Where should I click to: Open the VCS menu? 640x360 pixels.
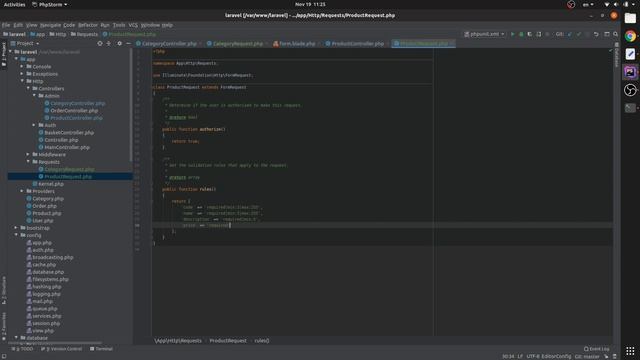133,25
